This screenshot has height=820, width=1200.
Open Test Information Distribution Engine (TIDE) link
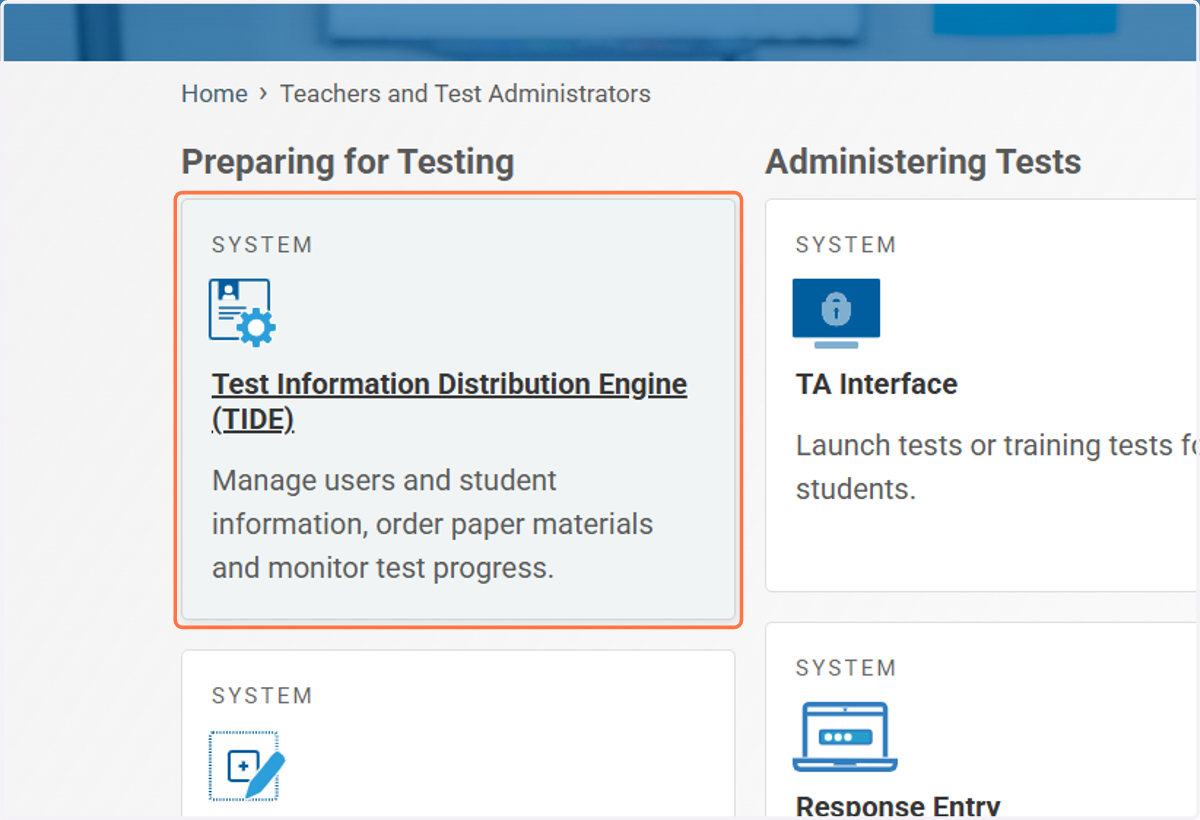(449, 402)
